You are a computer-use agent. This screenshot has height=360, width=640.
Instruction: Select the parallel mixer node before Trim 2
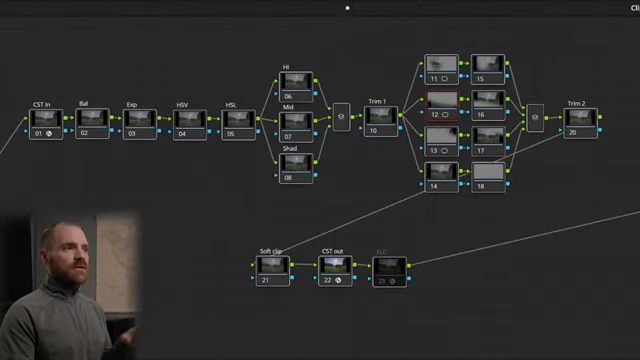point(535,118)
